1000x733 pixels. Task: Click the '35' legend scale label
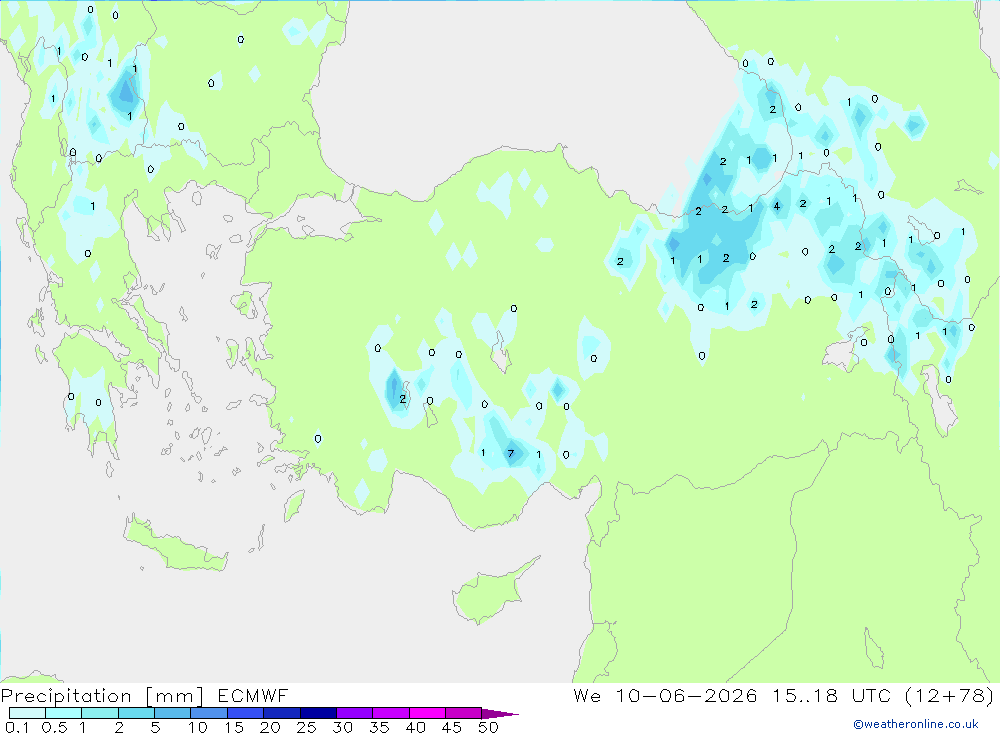pyautogui.click(x=379, y=727)
